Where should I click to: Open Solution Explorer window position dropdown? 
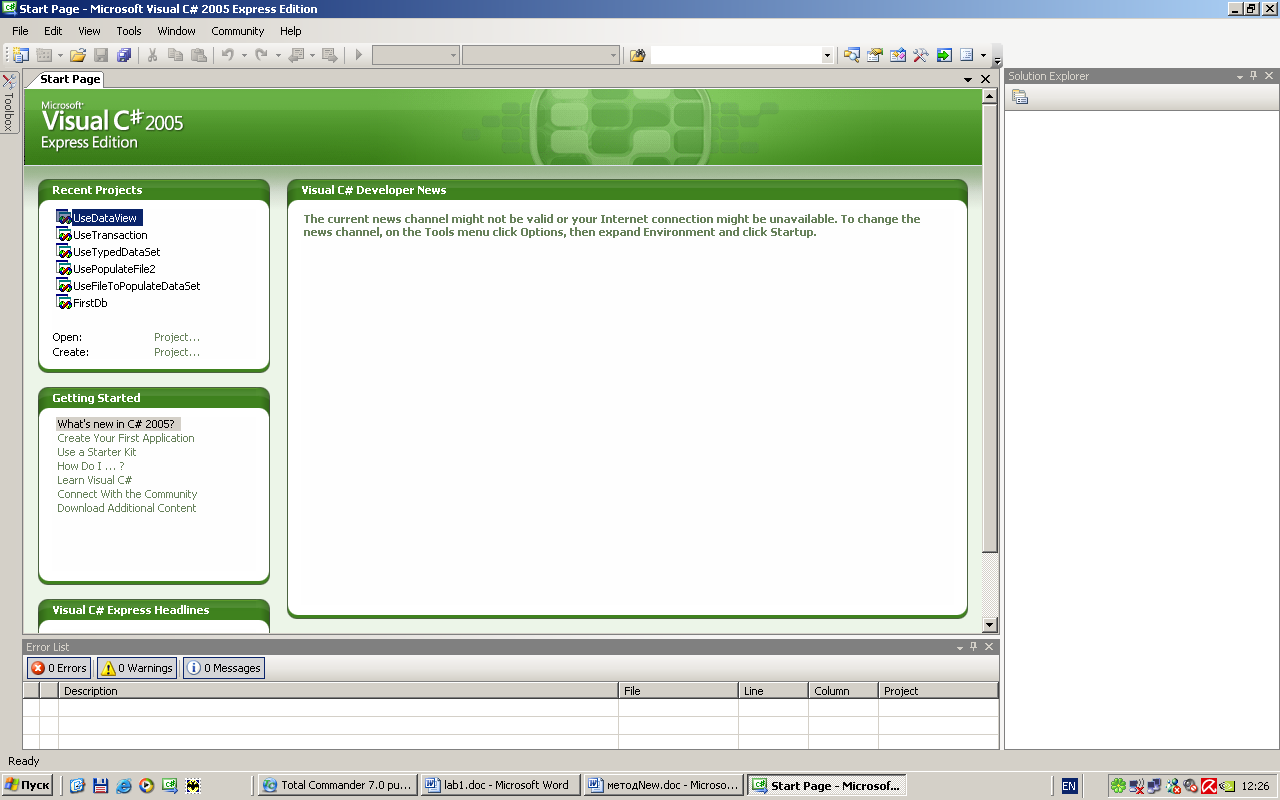point(1240,76)
